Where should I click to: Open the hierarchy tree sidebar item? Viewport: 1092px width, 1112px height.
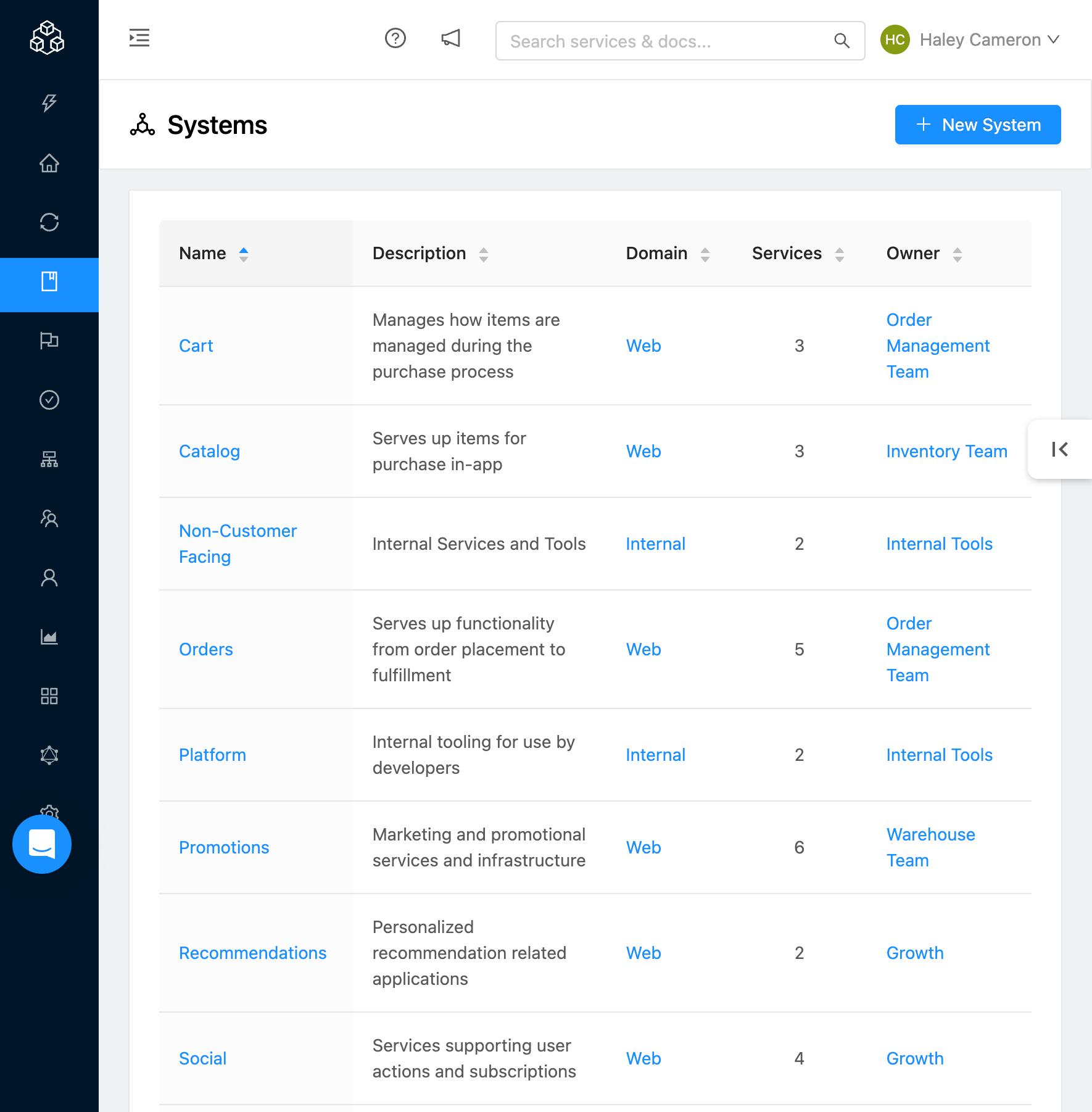point(49,459)
